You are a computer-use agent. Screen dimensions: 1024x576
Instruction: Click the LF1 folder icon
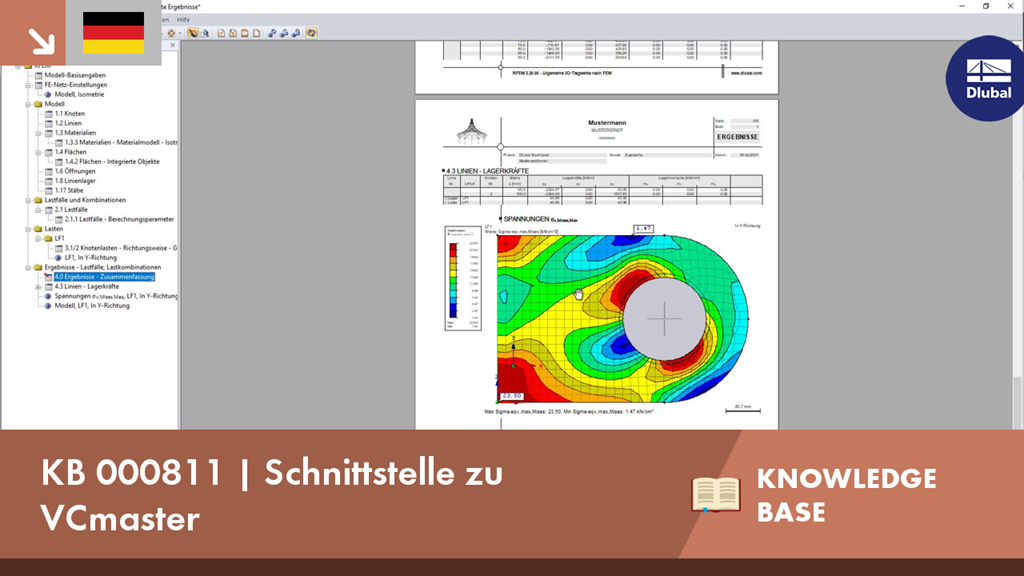click(x=48, y=238)
